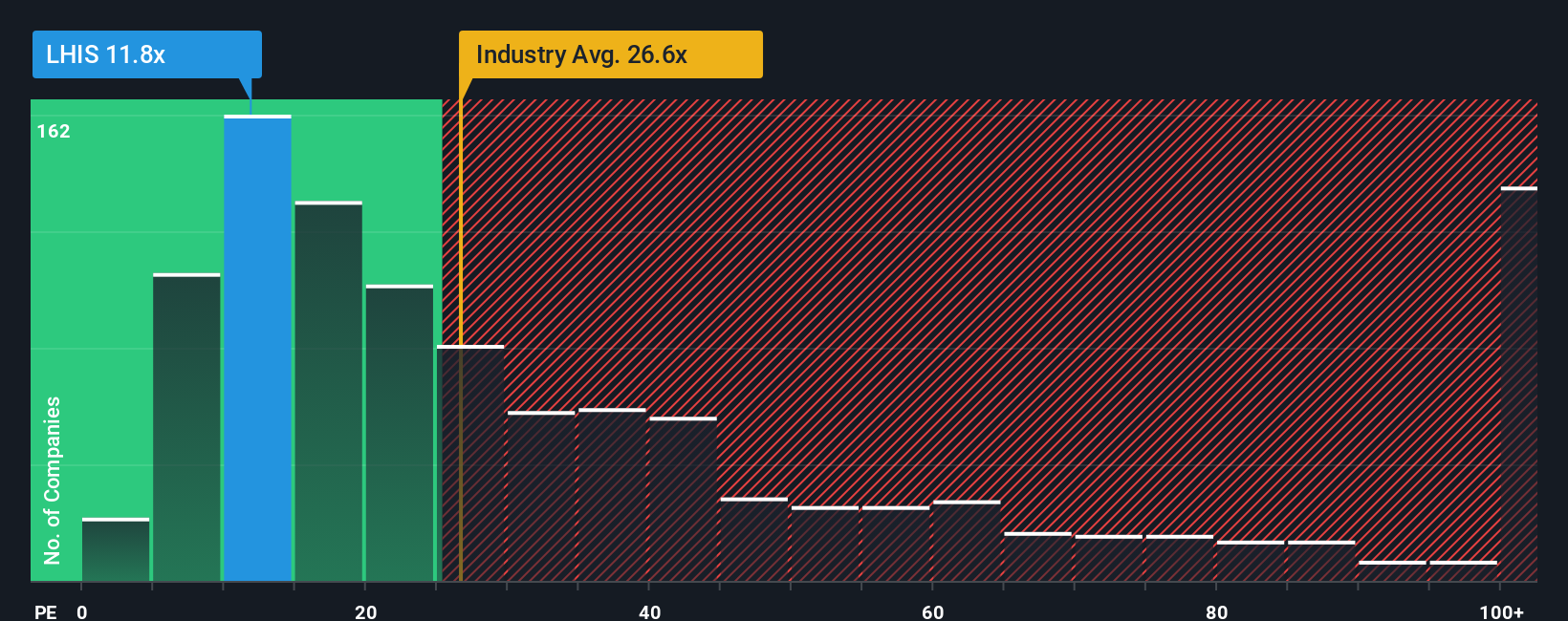Click the hatched bar for PE 25-30

pyautogui.click(x=470, y=463)
